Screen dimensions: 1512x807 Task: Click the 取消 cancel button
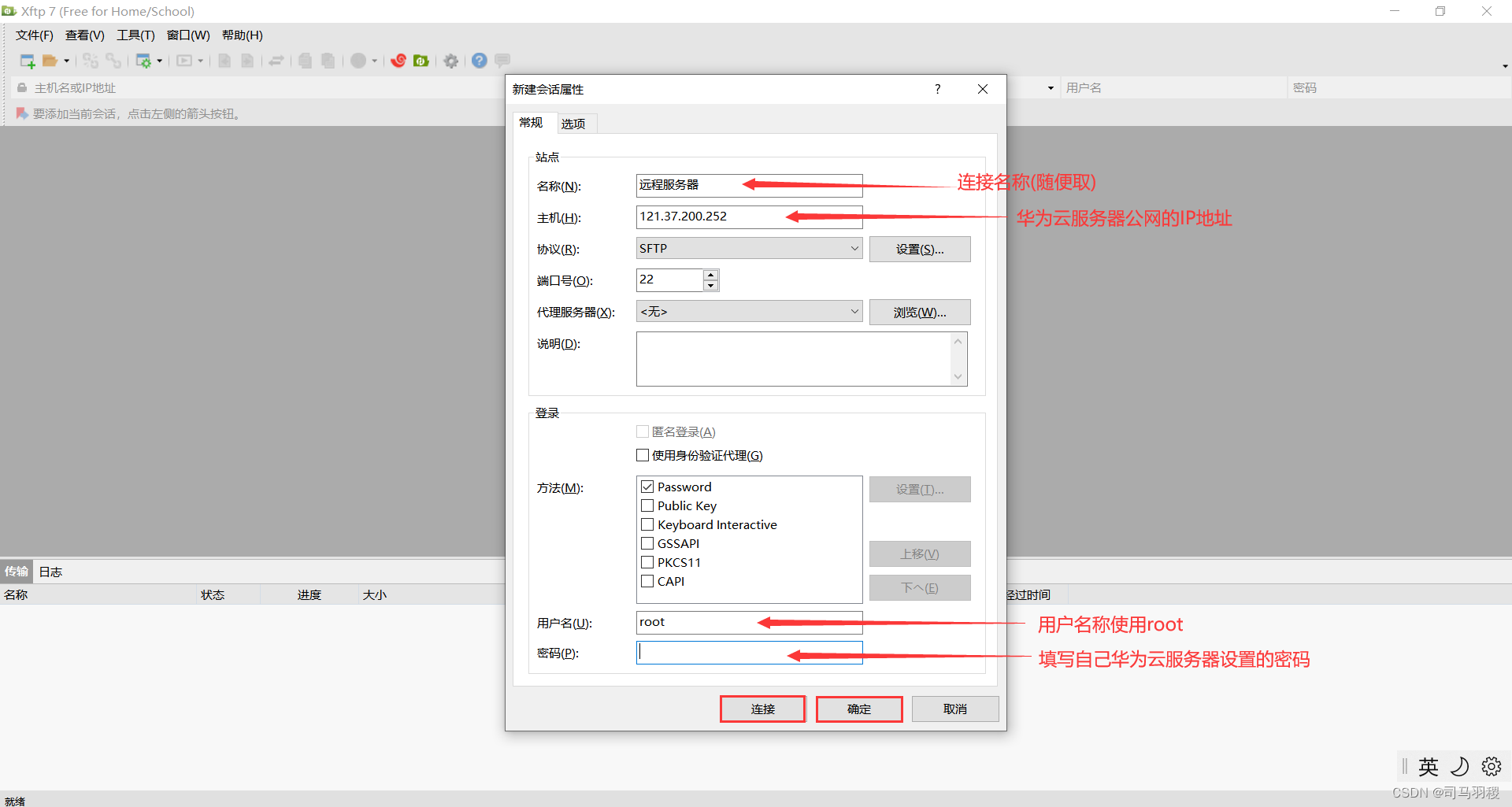[955, 709]
